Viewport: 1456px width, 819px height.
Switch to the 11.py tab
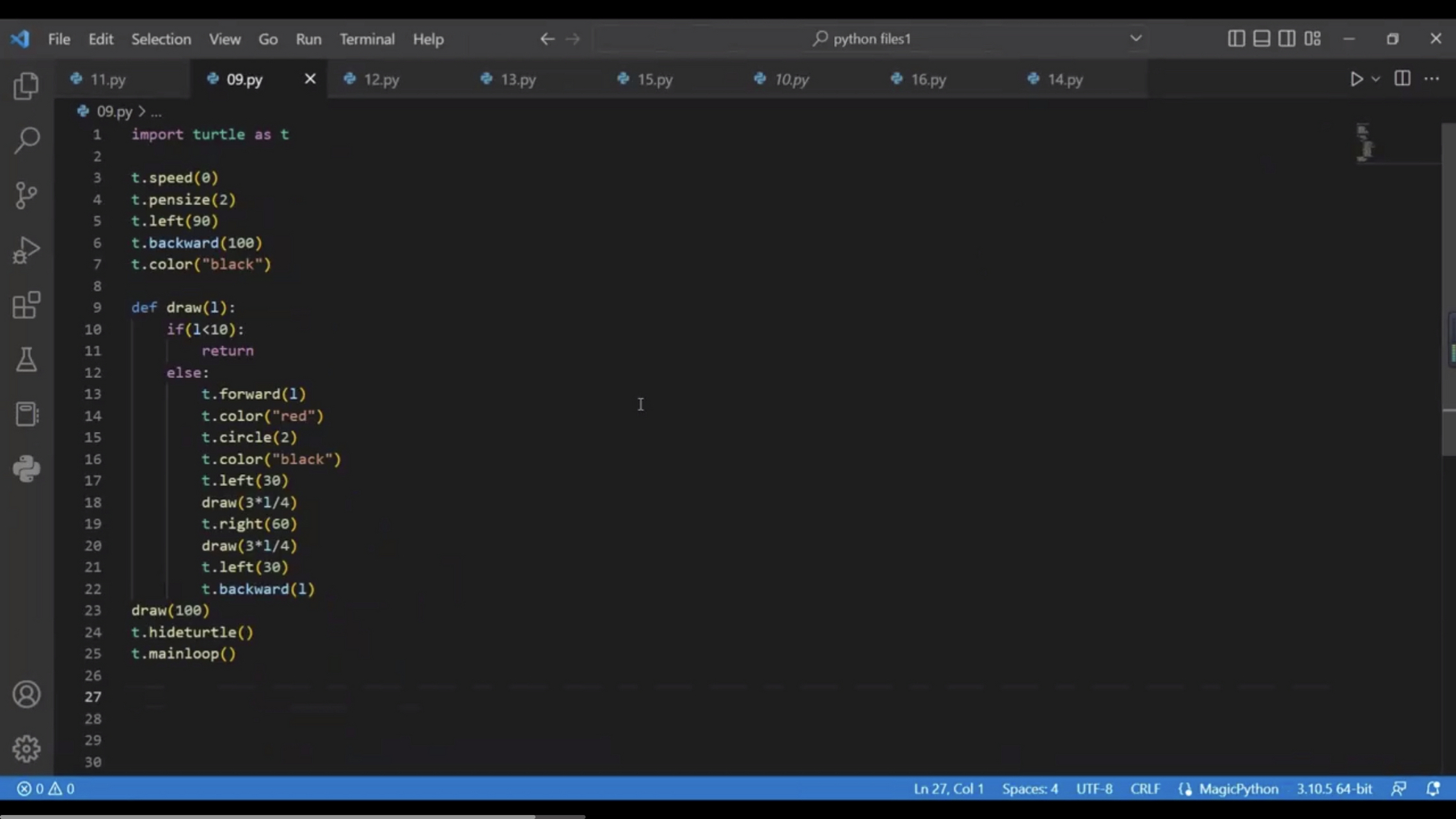[122, 79]
